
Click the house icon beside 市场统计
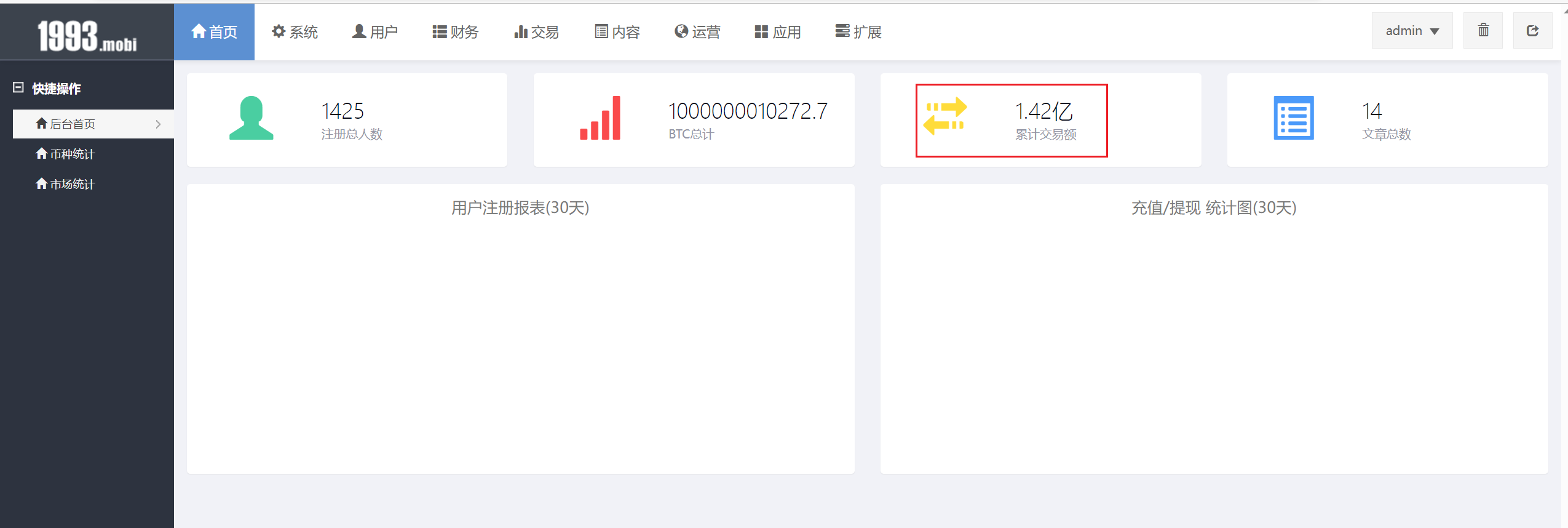tap(42, 183)
